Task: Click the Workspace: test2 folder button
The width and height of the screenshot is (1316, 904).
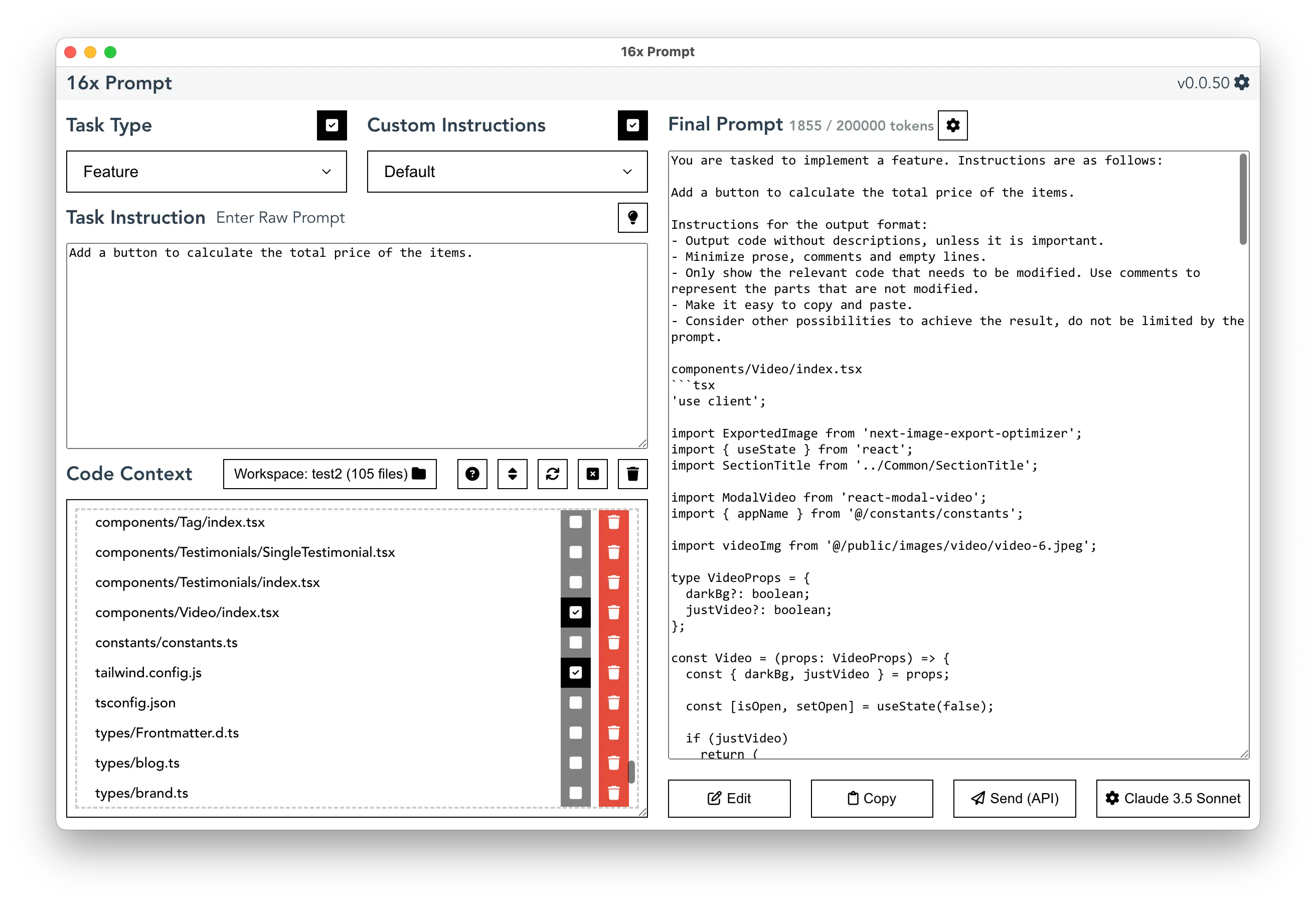Action: tap(330, 474)
